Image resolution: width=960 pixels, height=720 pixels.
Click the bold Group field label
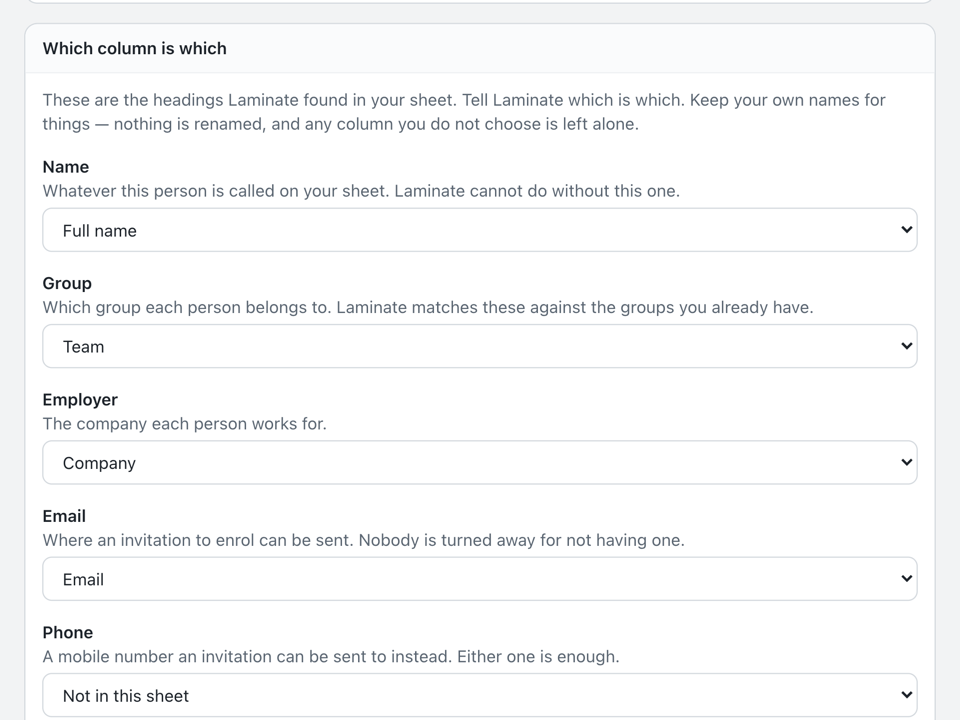(67, 283)
